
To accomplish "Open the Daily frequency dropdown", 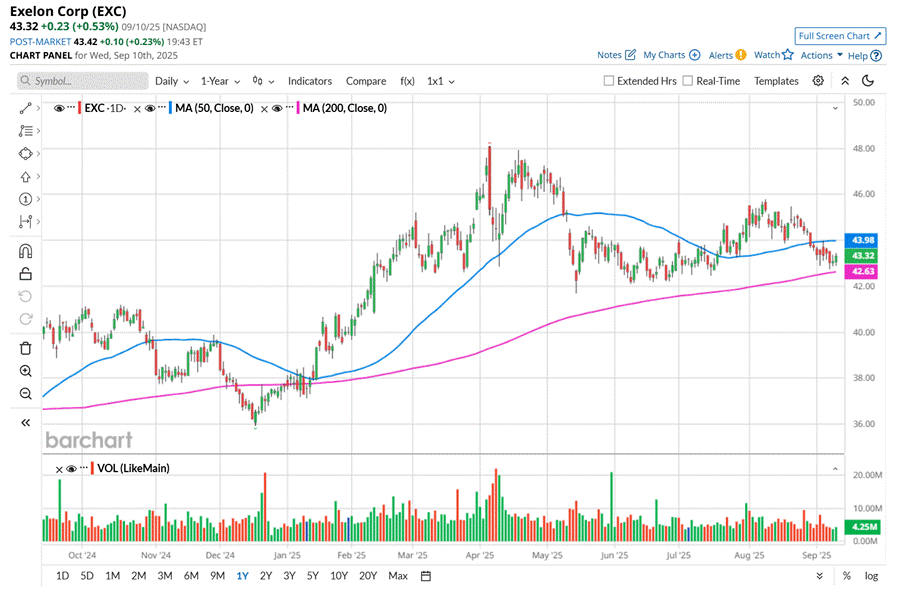I will 172,81.
